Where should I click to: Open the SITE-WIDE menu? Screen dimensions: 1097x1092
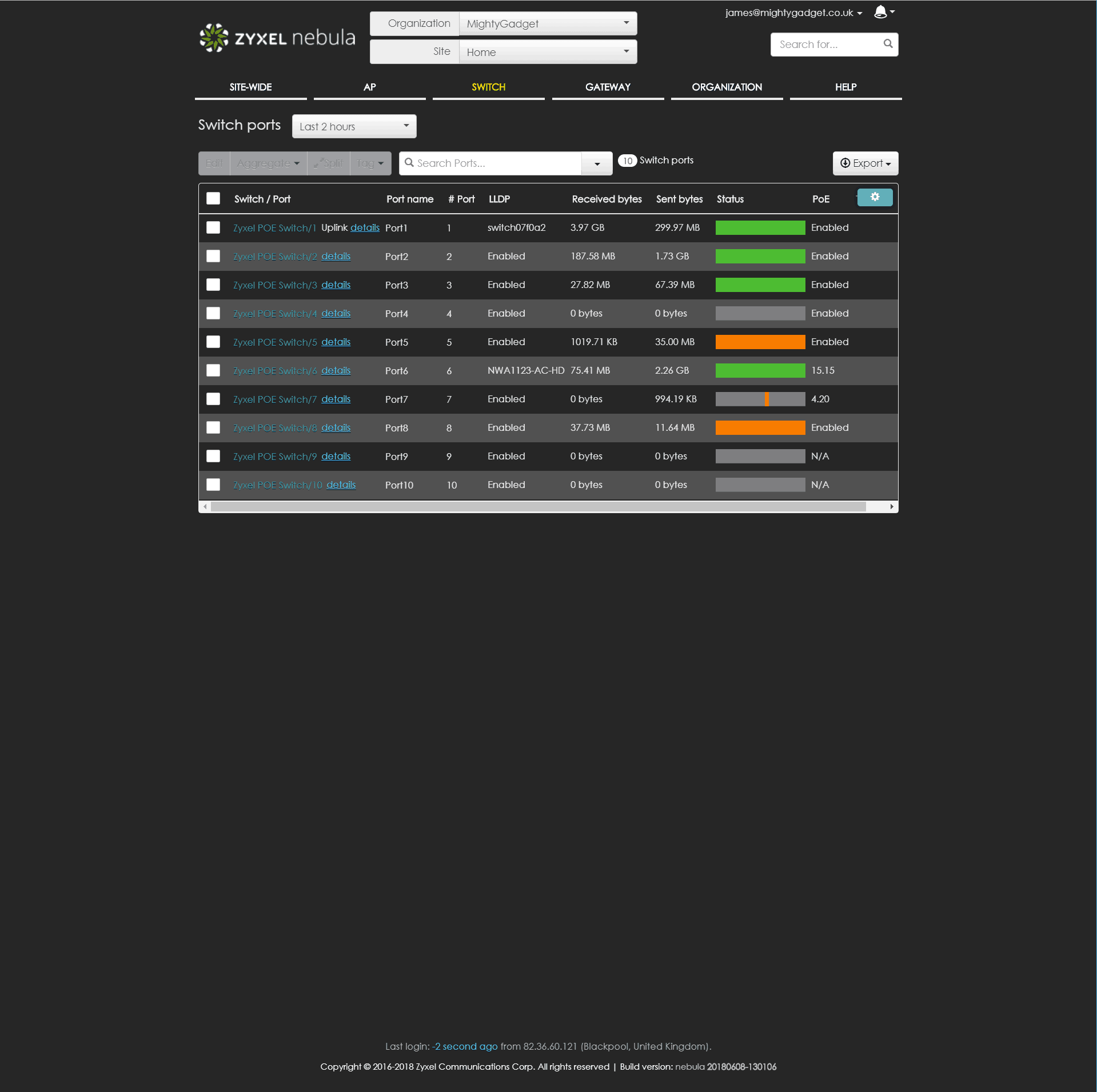click(250, 87)
